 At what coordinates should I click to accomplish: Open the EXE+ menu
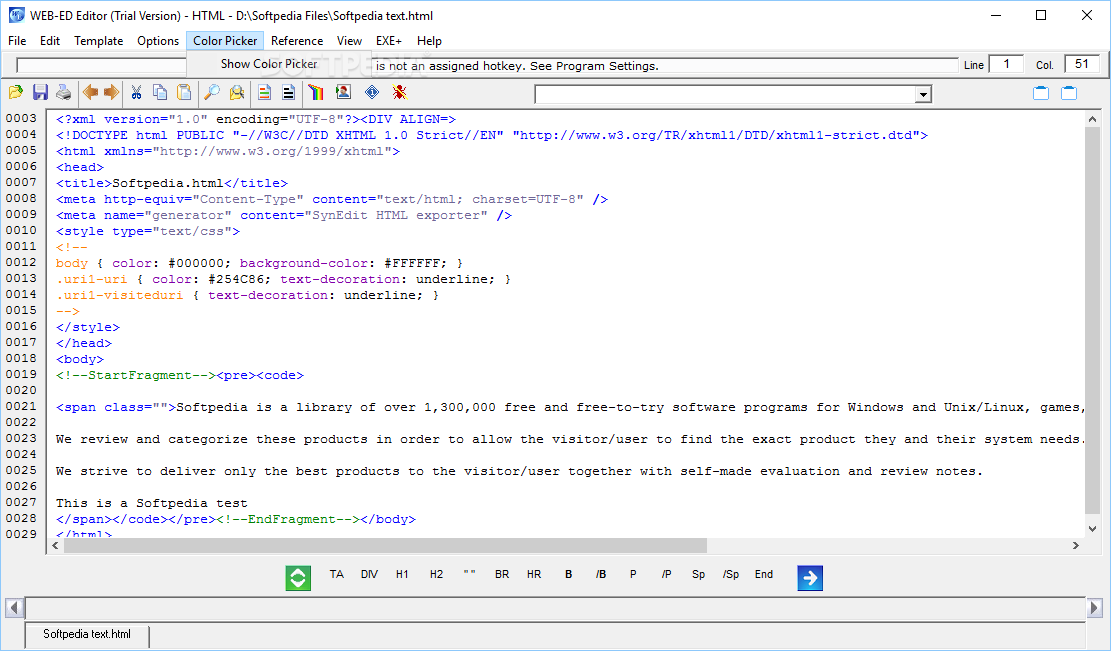pyautogui.click(x=389, y=41)
